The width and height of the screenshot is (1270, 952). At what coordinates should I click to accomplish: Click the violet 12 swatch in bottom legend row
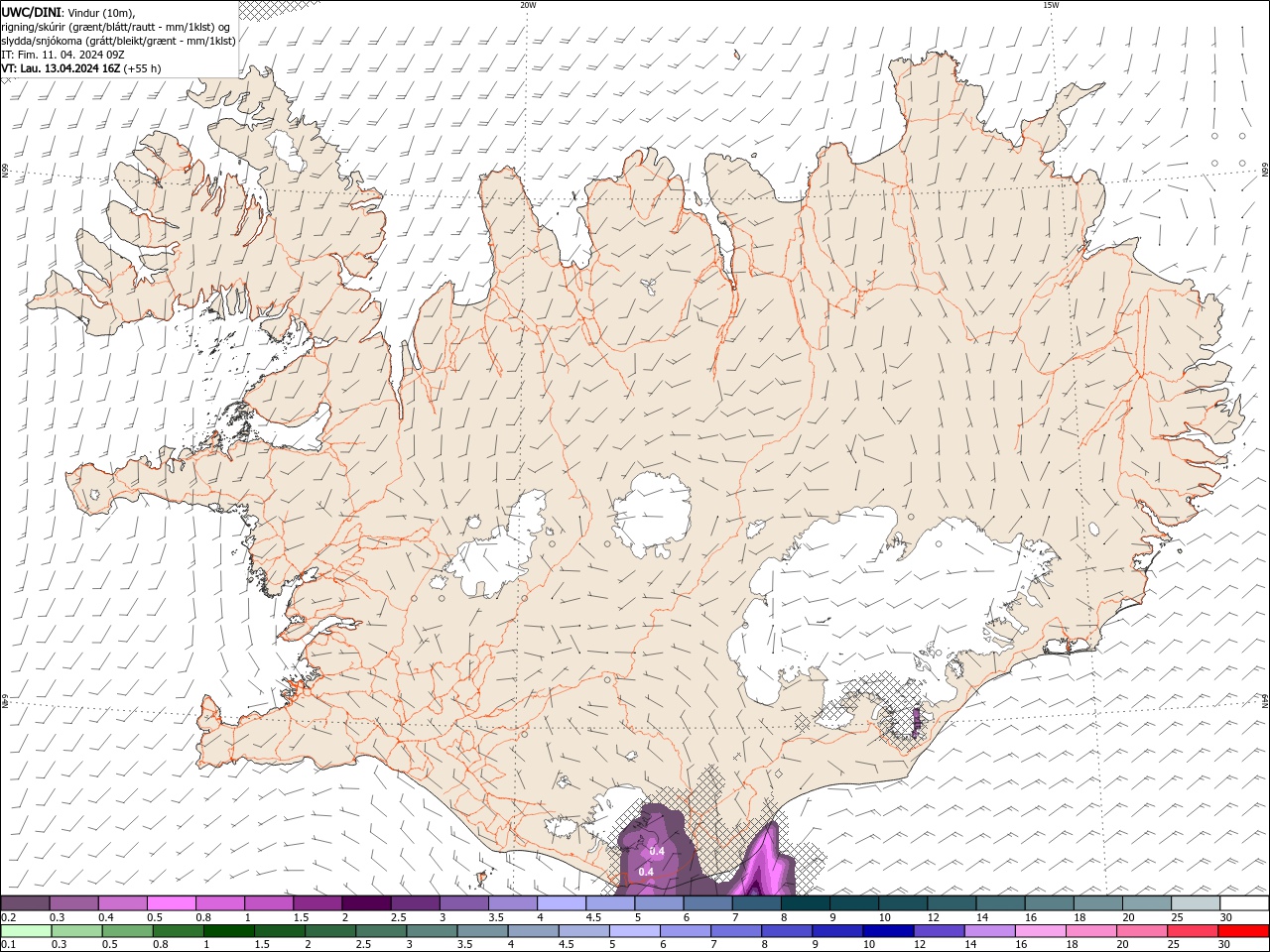938,931
